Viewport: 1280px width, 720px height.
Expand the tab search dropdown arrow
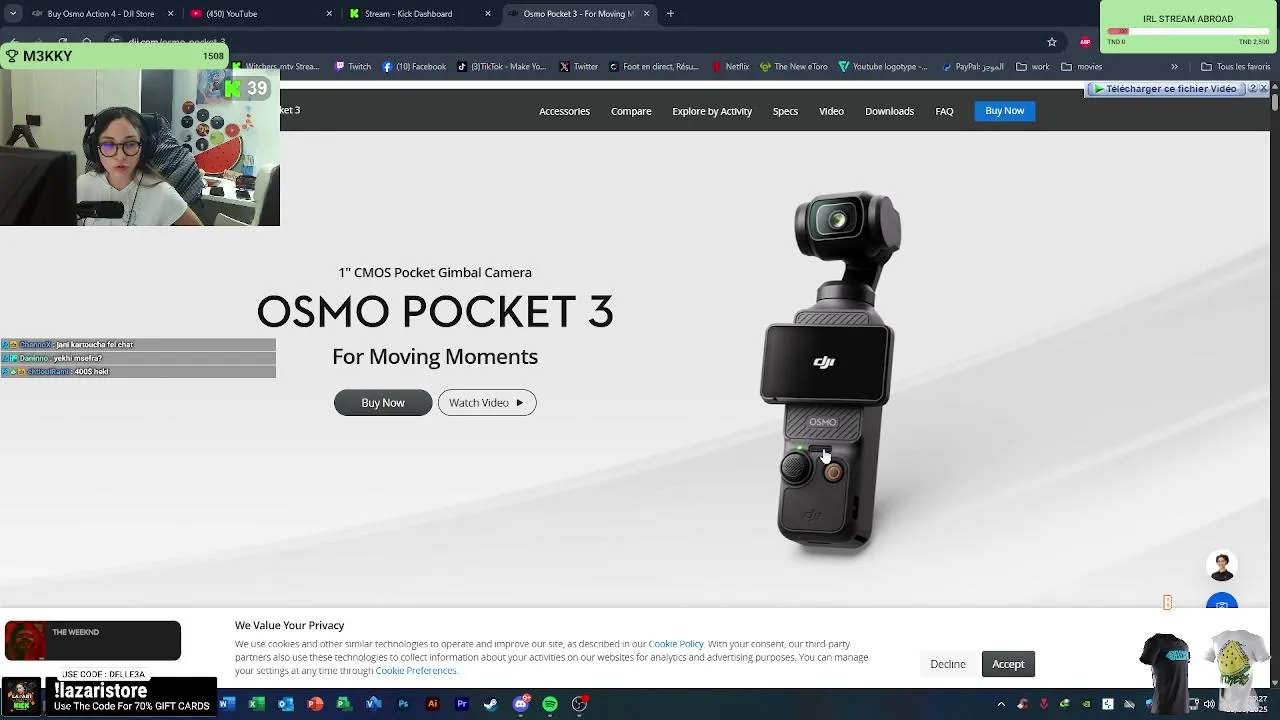coord(13,14)
